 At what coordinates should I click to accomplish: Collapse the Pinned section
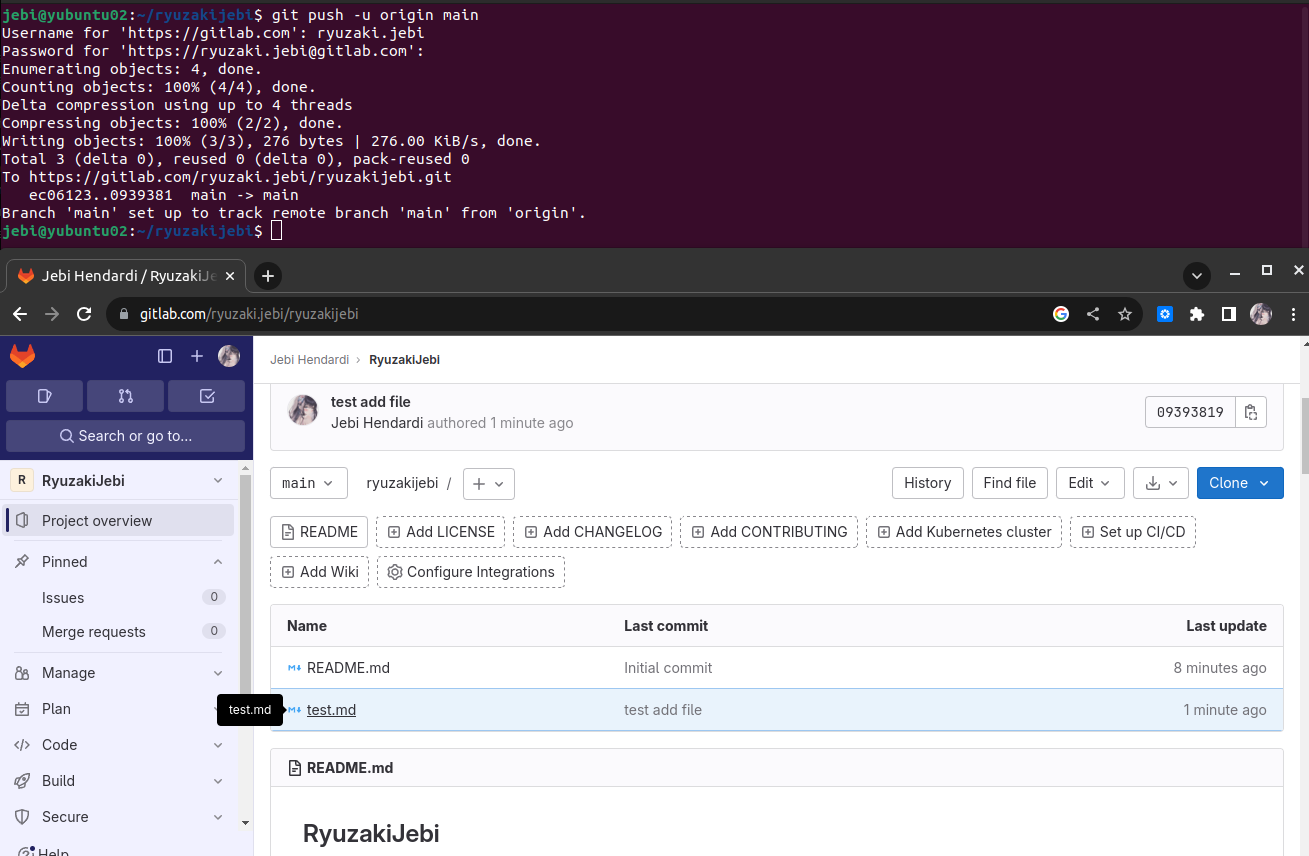pyautogui.click(x=120, y=562)
